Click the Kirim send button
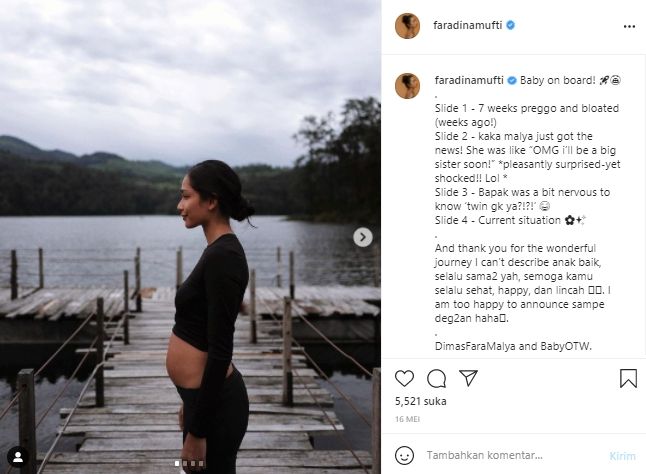 (x=623, y=455)
